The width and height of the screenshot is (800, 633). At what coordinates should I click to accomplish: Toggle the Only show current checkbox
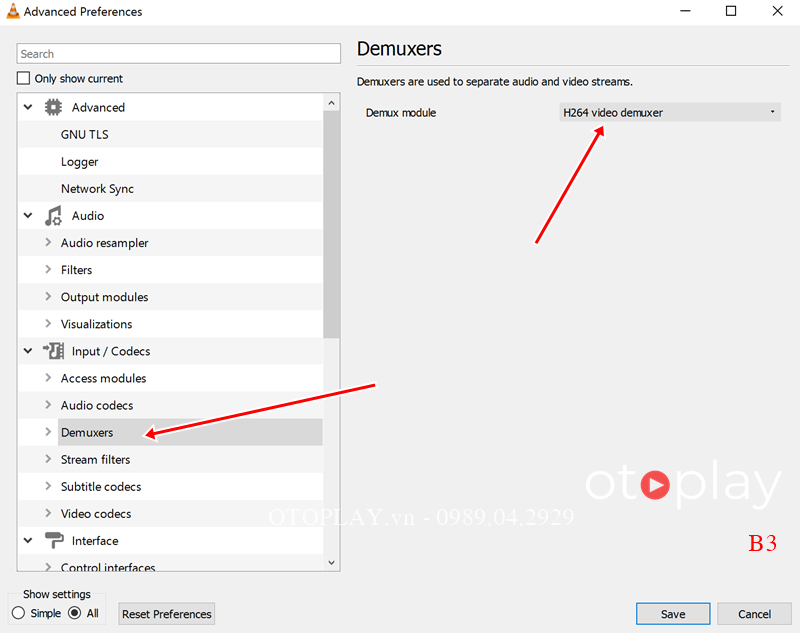pos(23,79)
